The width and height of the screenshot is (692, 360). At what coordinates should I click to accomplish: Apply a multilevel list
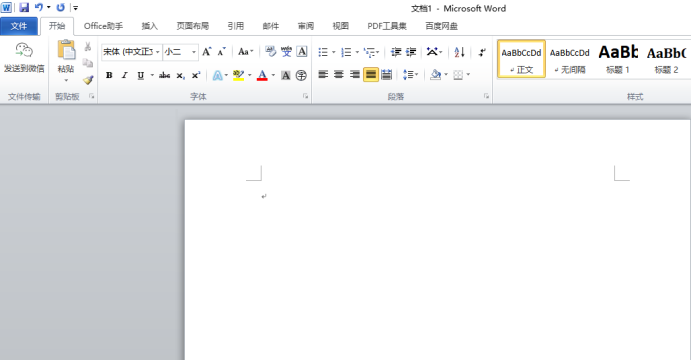pyautogui.click(x=369, y=52)
